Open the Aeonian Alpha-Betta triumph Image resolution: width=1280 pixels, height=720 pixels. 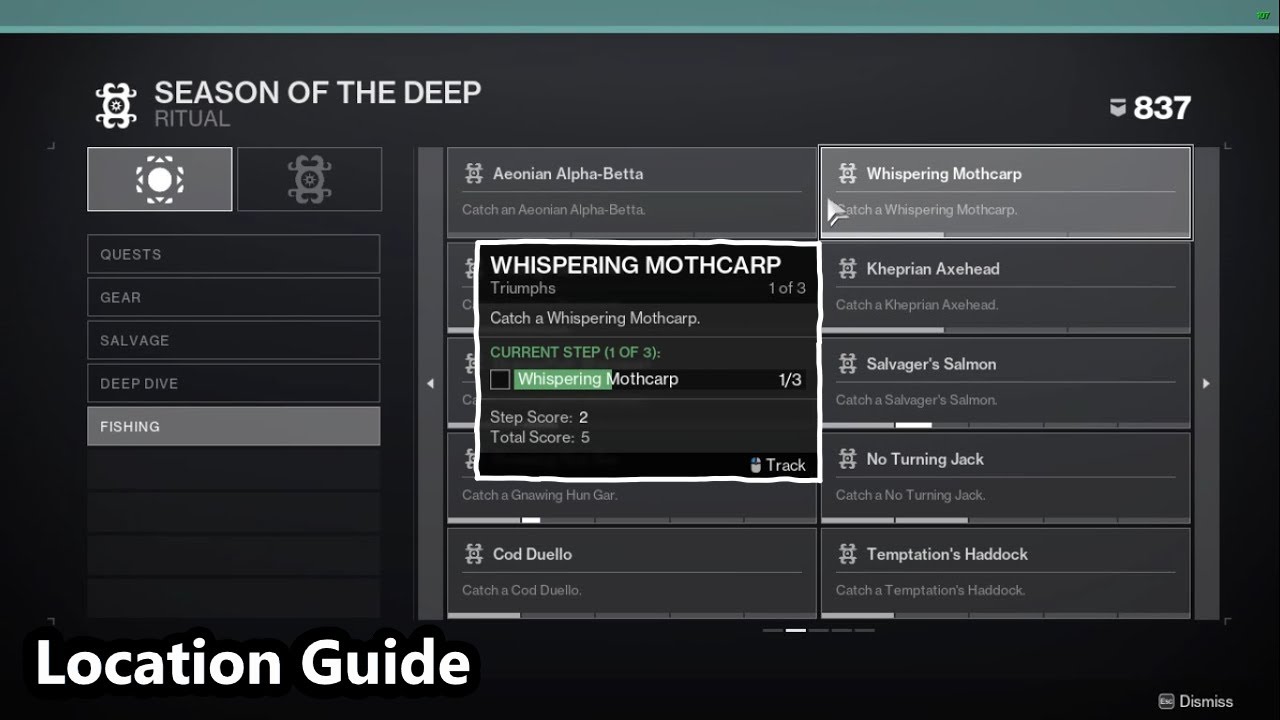pos(631,191)
